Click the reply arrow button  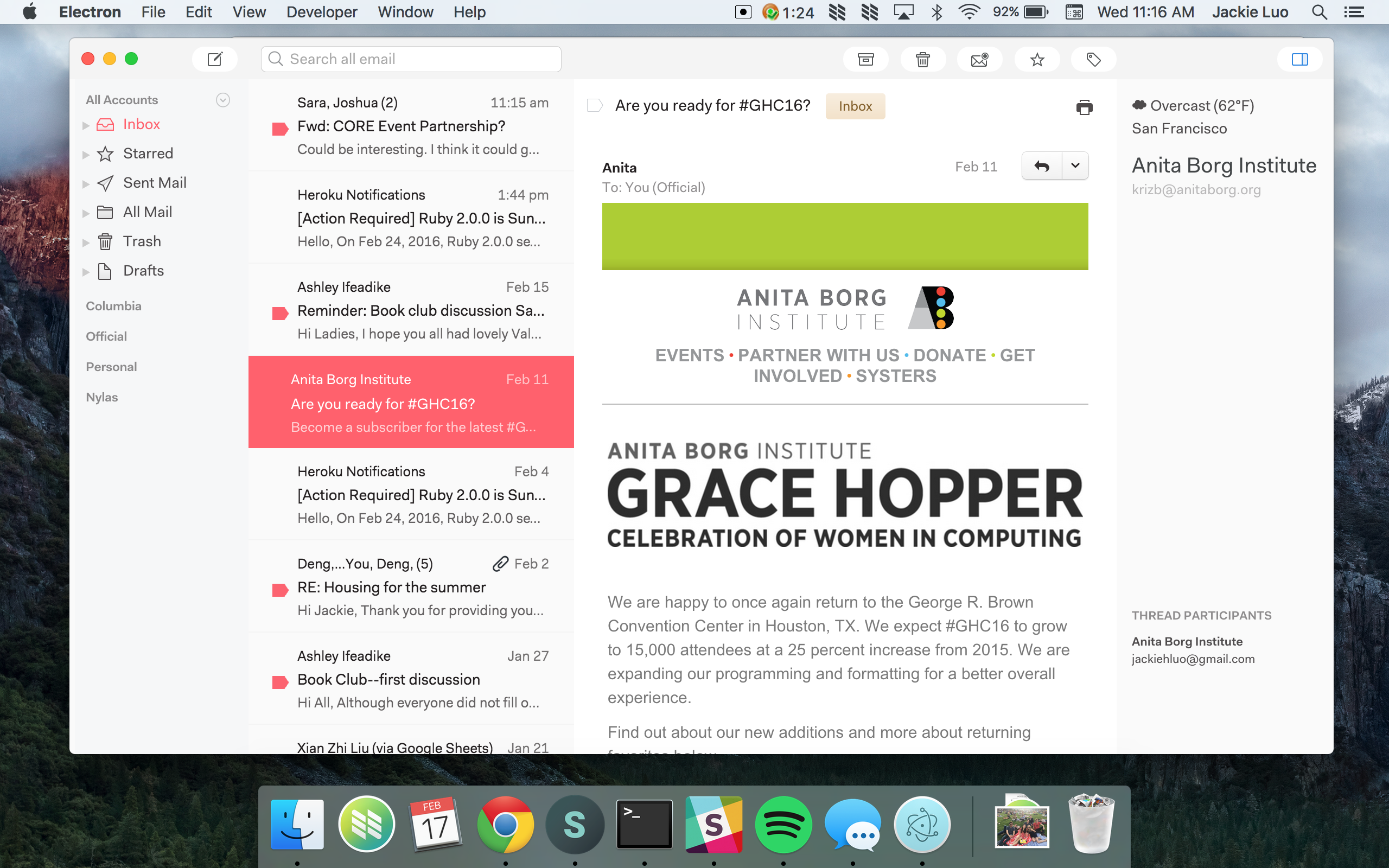[x=1042, y=166]
